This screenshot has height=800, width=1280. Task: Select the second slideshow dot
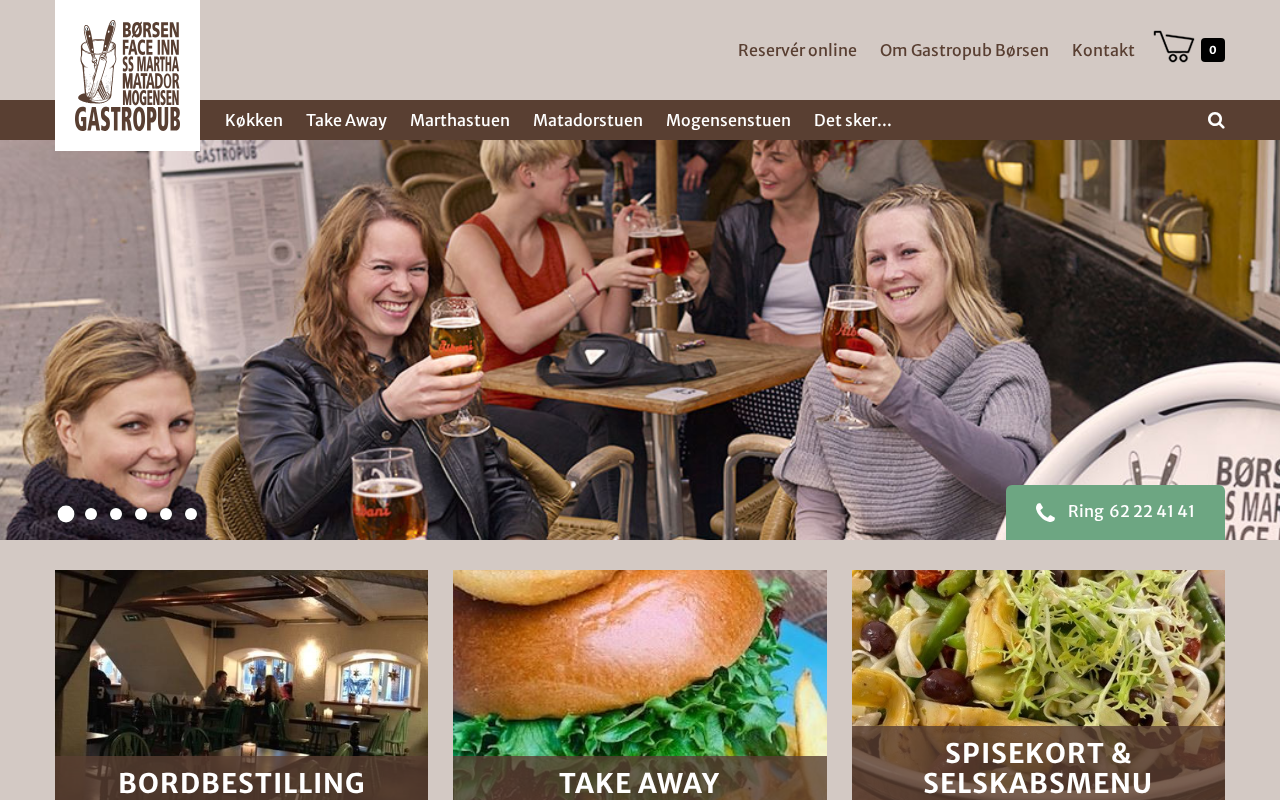pos(91,514)
